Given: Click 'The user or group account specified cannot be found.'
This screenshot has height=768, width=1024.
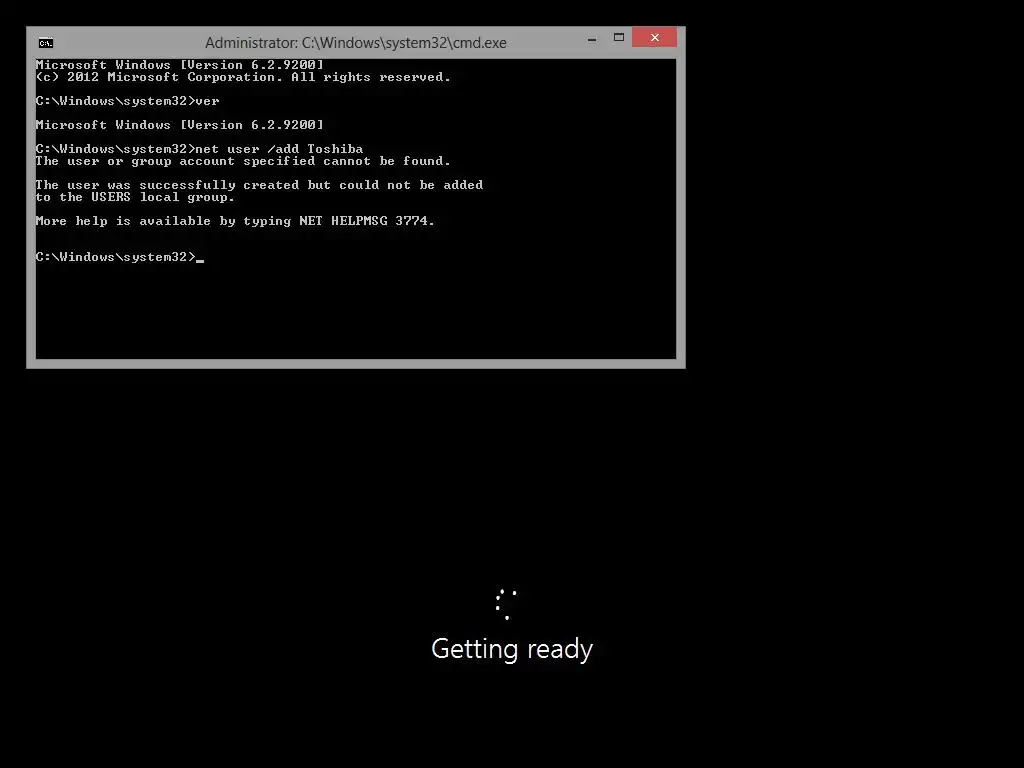Looking at the screenshot, I should point(243,161).
